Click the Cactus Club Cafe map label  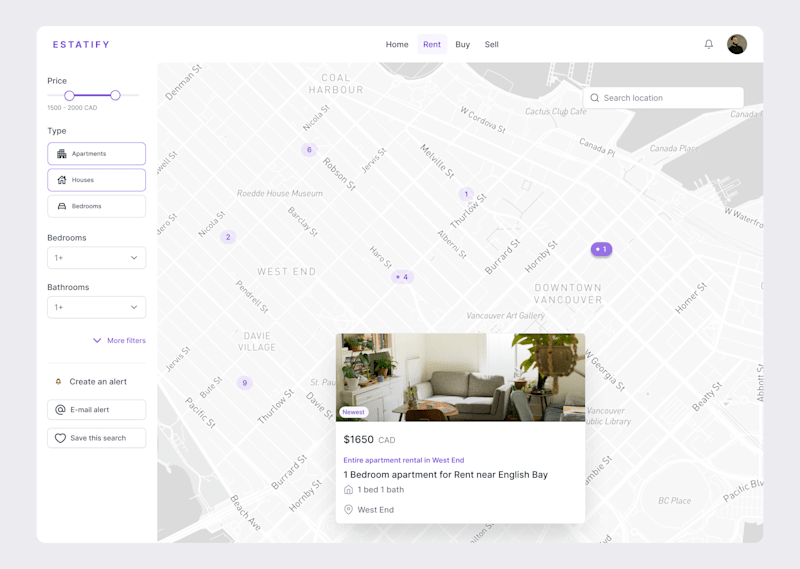pos(556,111)
